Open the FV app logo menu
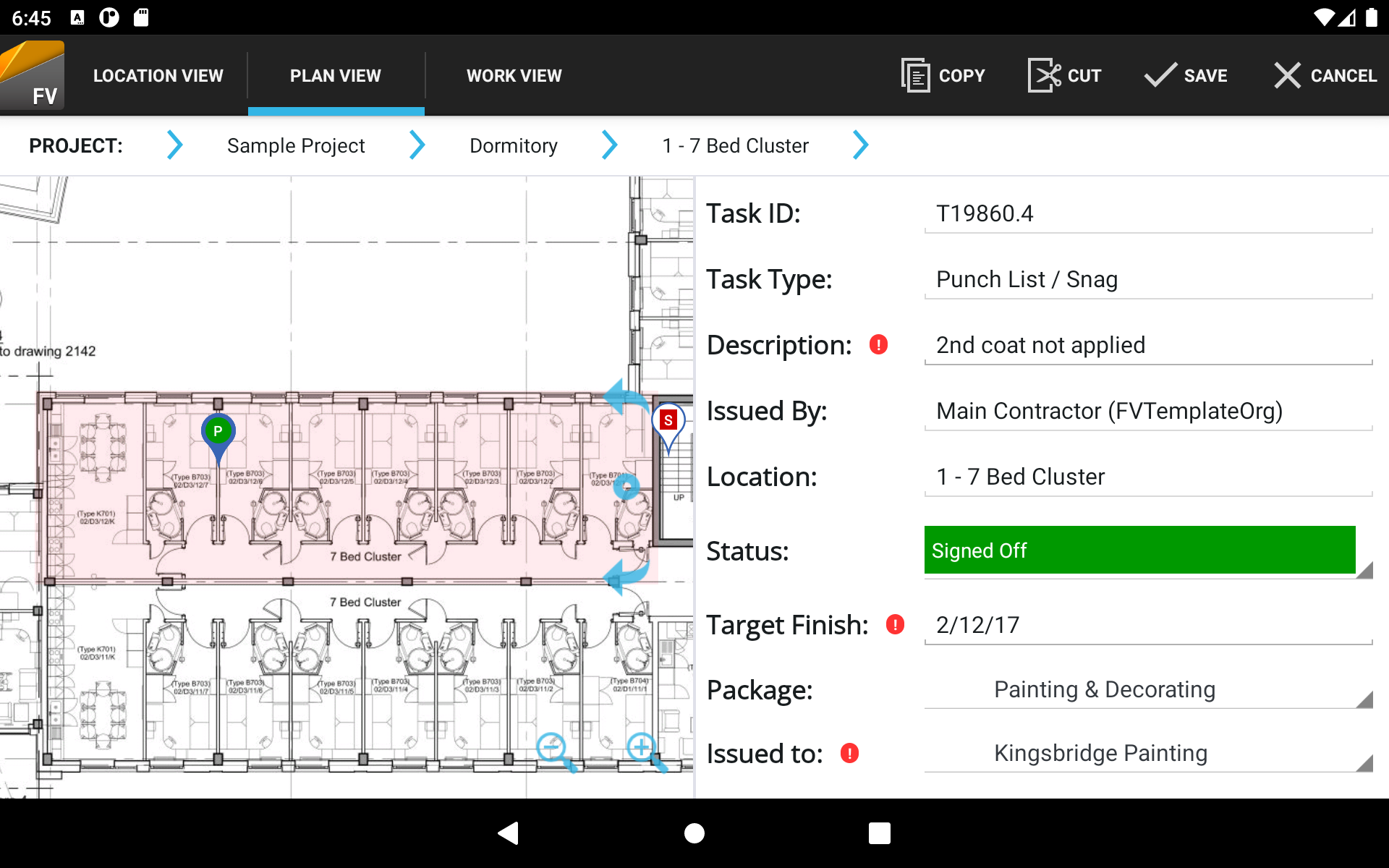The image size is (1389, 868). coord(33,76)
